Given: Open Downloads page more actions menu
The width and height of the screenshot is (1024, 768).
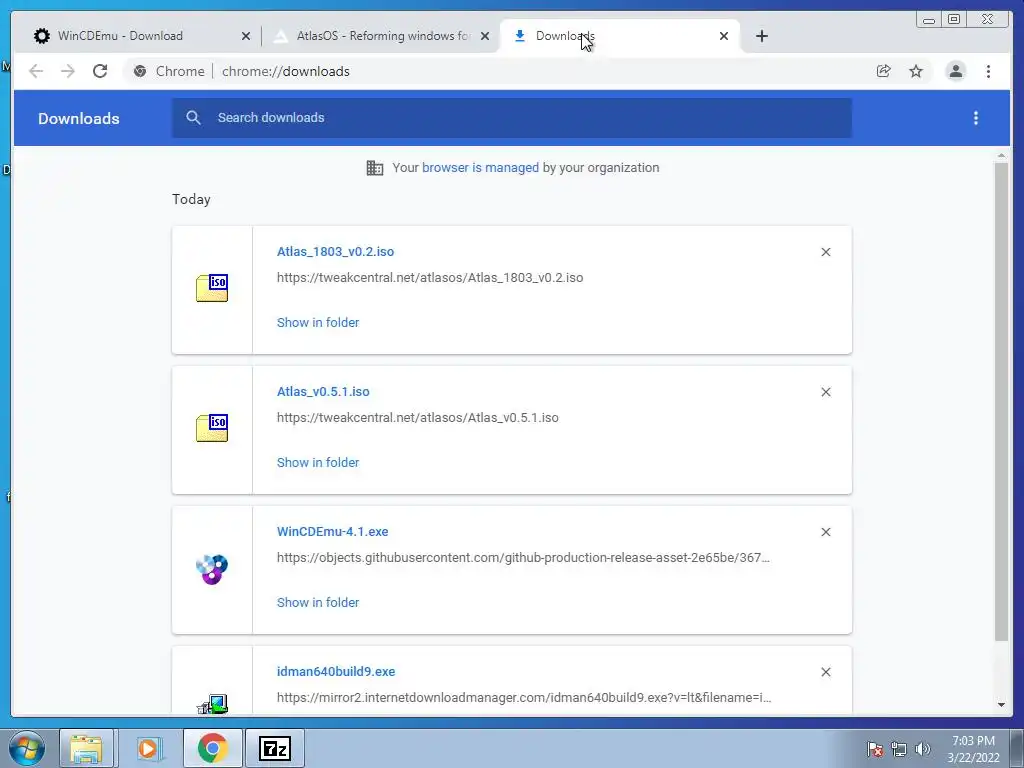Looking at the screenshot, I should [976, 118].
